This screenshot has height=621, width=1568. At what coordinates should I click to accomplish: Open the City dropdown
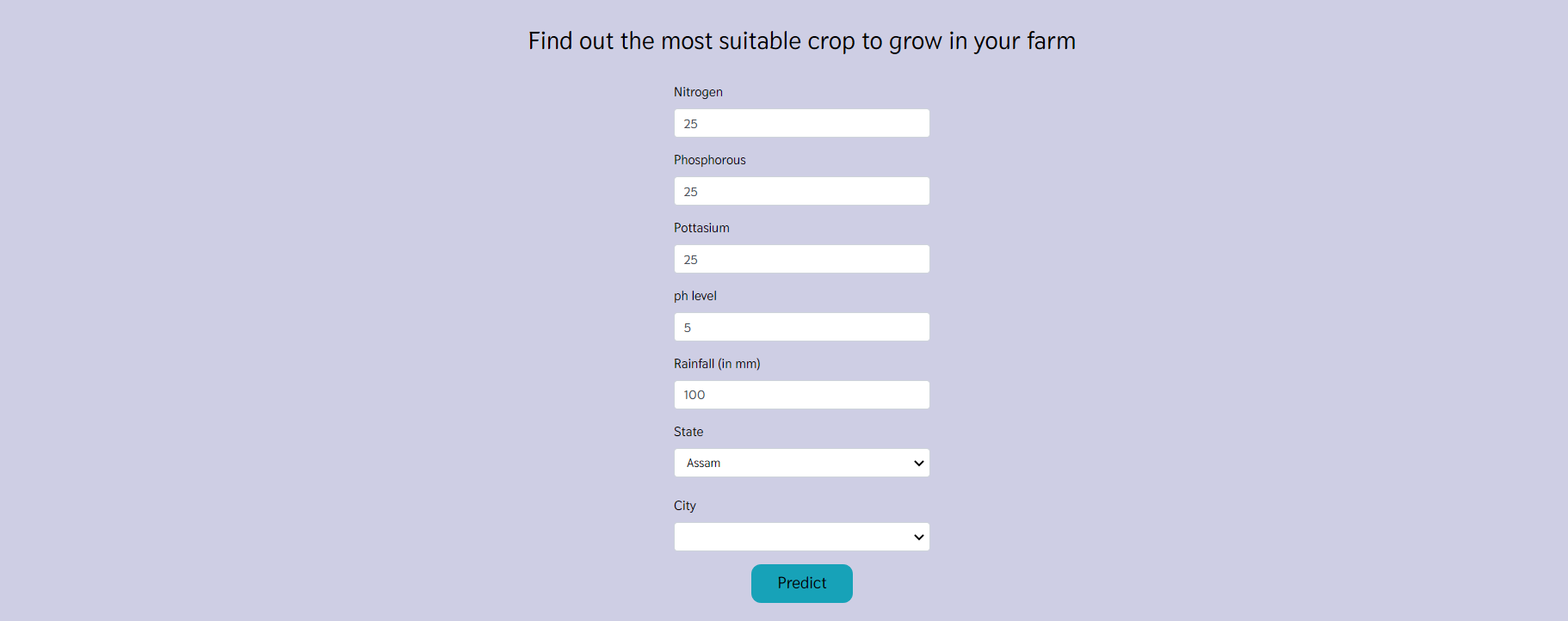pos(801,536)
